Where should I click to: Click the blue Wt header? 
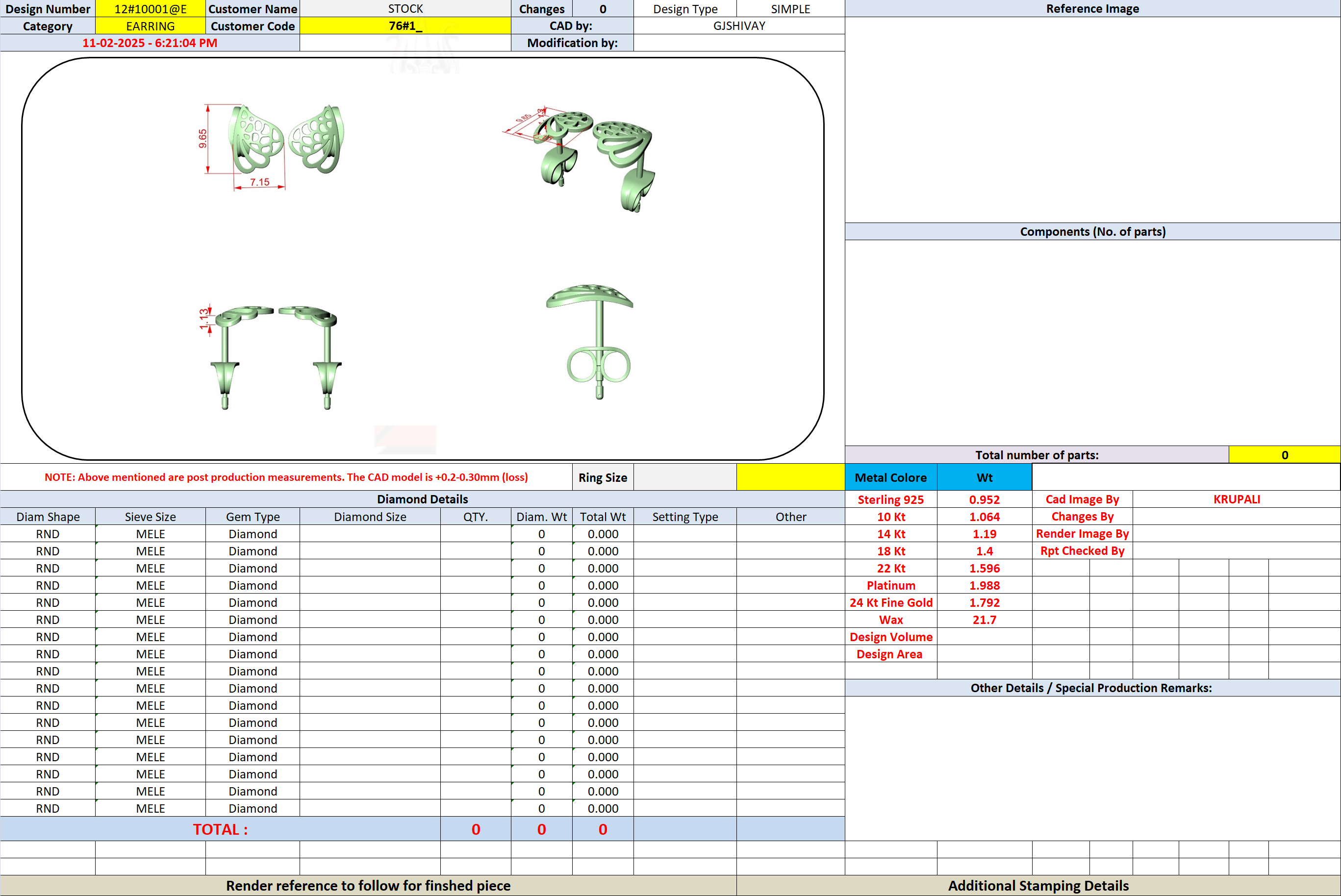pyautogui.click(x=985, y=477)
